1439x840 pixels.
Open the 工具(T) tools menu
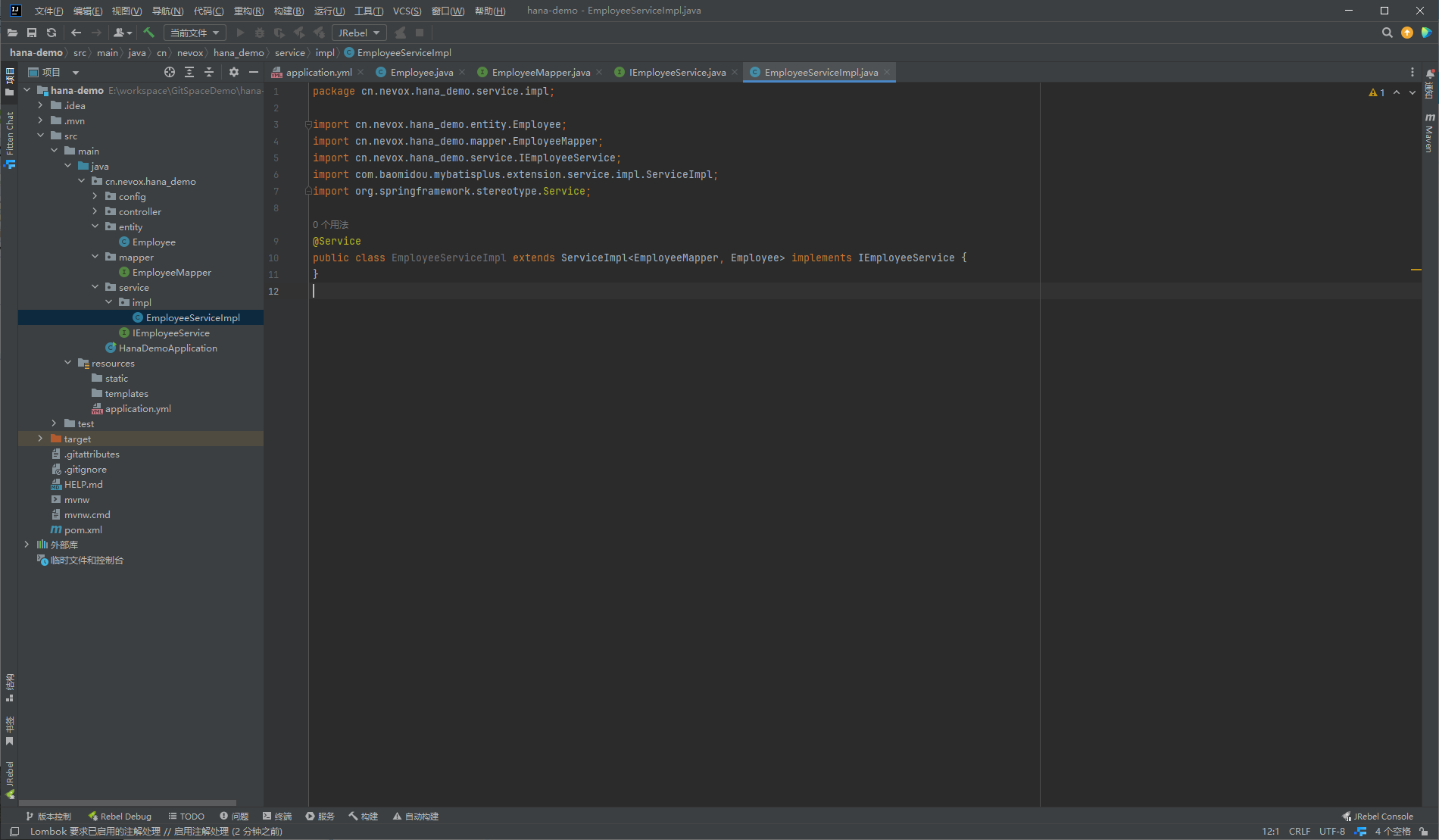pos(368,11)
